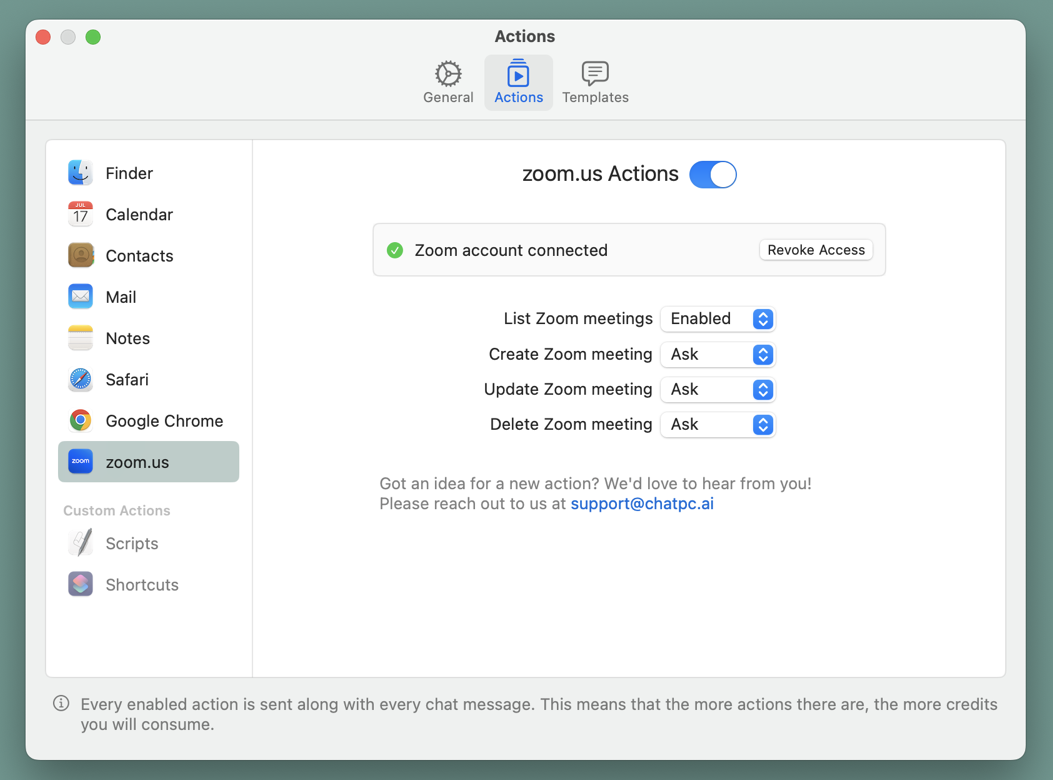Click the zoom.us app icon
Viewport: 1053px width, 780px height.
tap(81, 462)
